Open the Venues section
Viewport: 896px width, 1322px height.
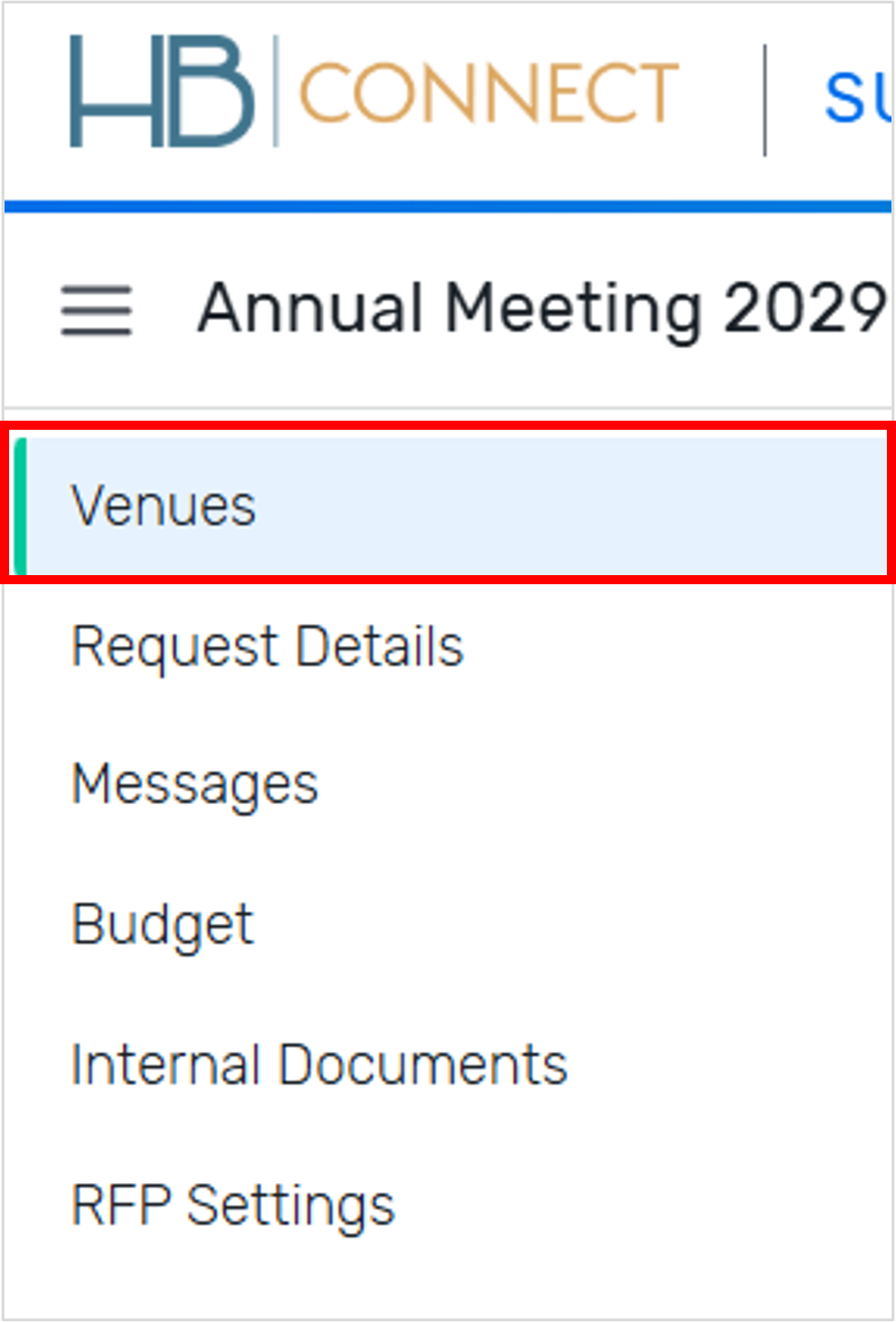(164, 504)
